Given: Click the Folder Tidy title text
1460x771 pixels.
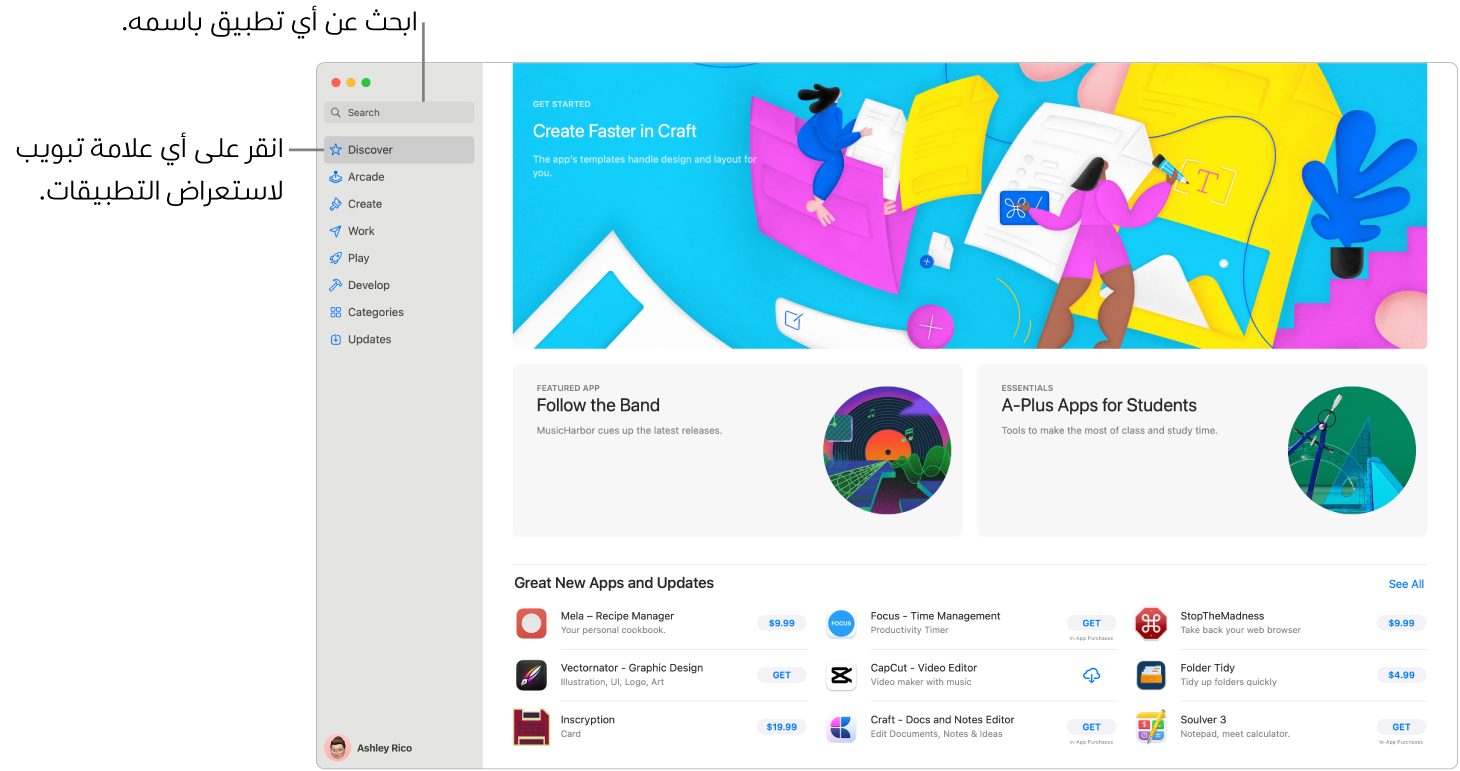Looking at the screenshot, I should point(1208,668).
